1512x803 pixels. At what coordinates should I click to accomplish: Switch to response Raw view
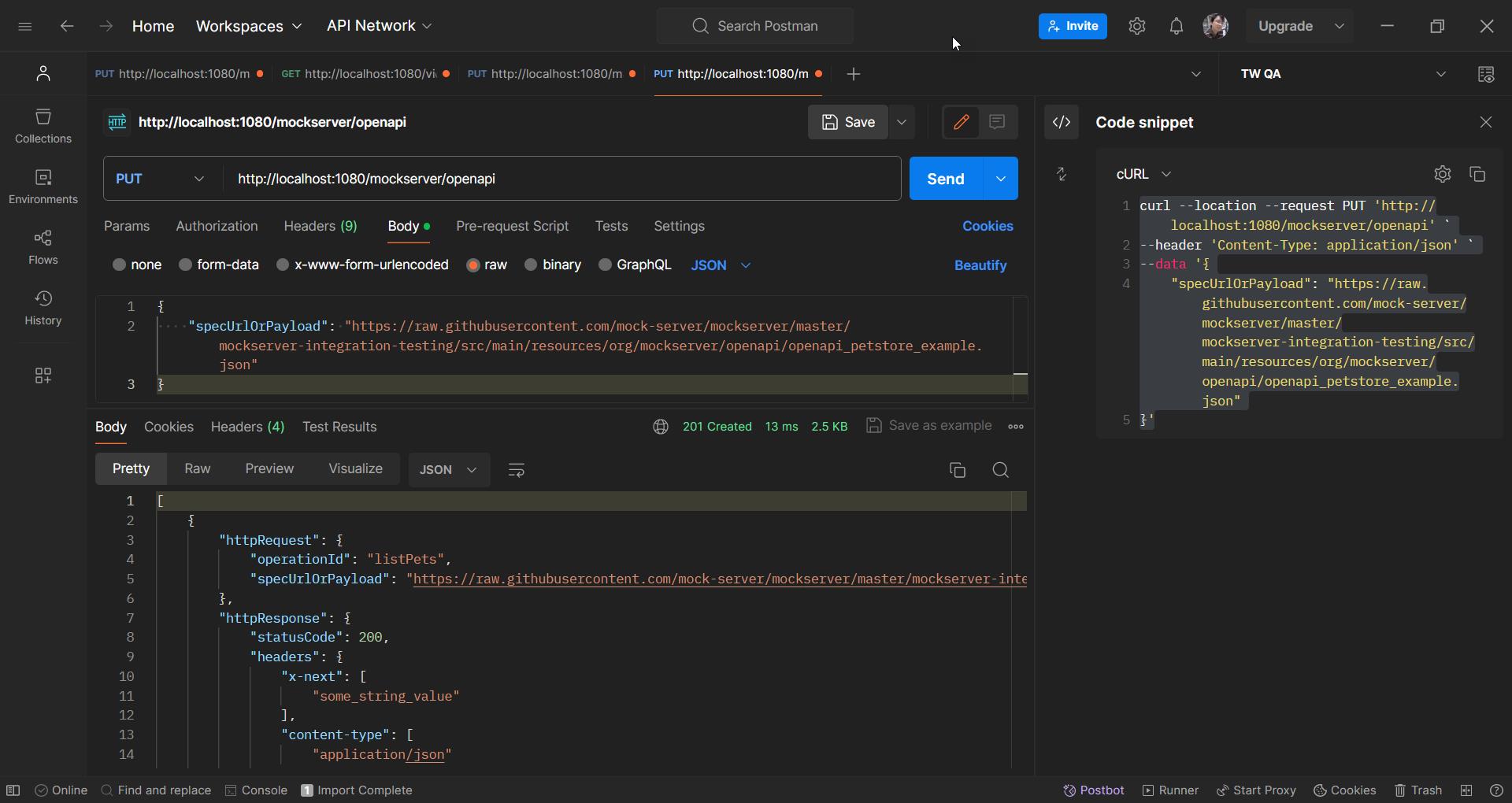point(197,469)
